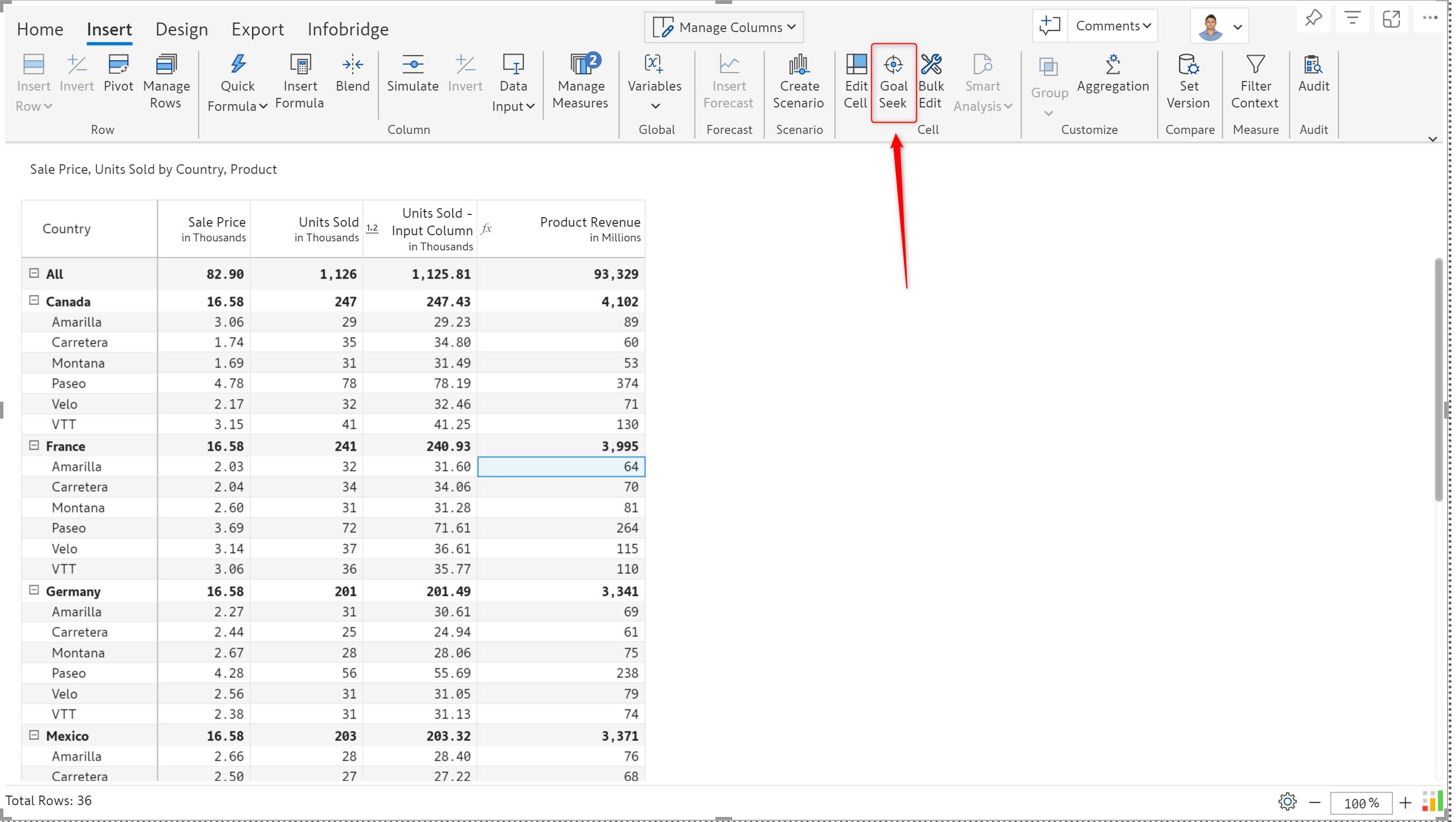The width and height of the screenshot is (1456, 822).
Task: Click Units Sold - Input Column header
Action: (x=420, y=229)
